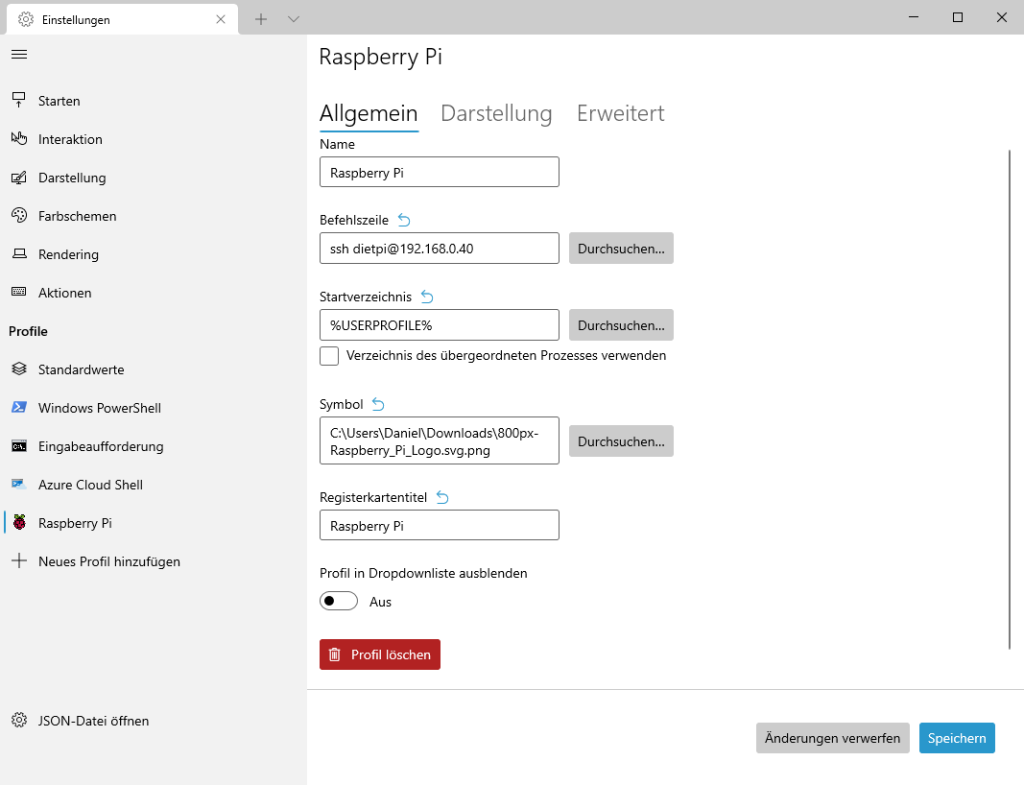Viewport: 1024px width, 785px height.
Task: Click the Registerkartentitel input field
Action: point(440,525)
